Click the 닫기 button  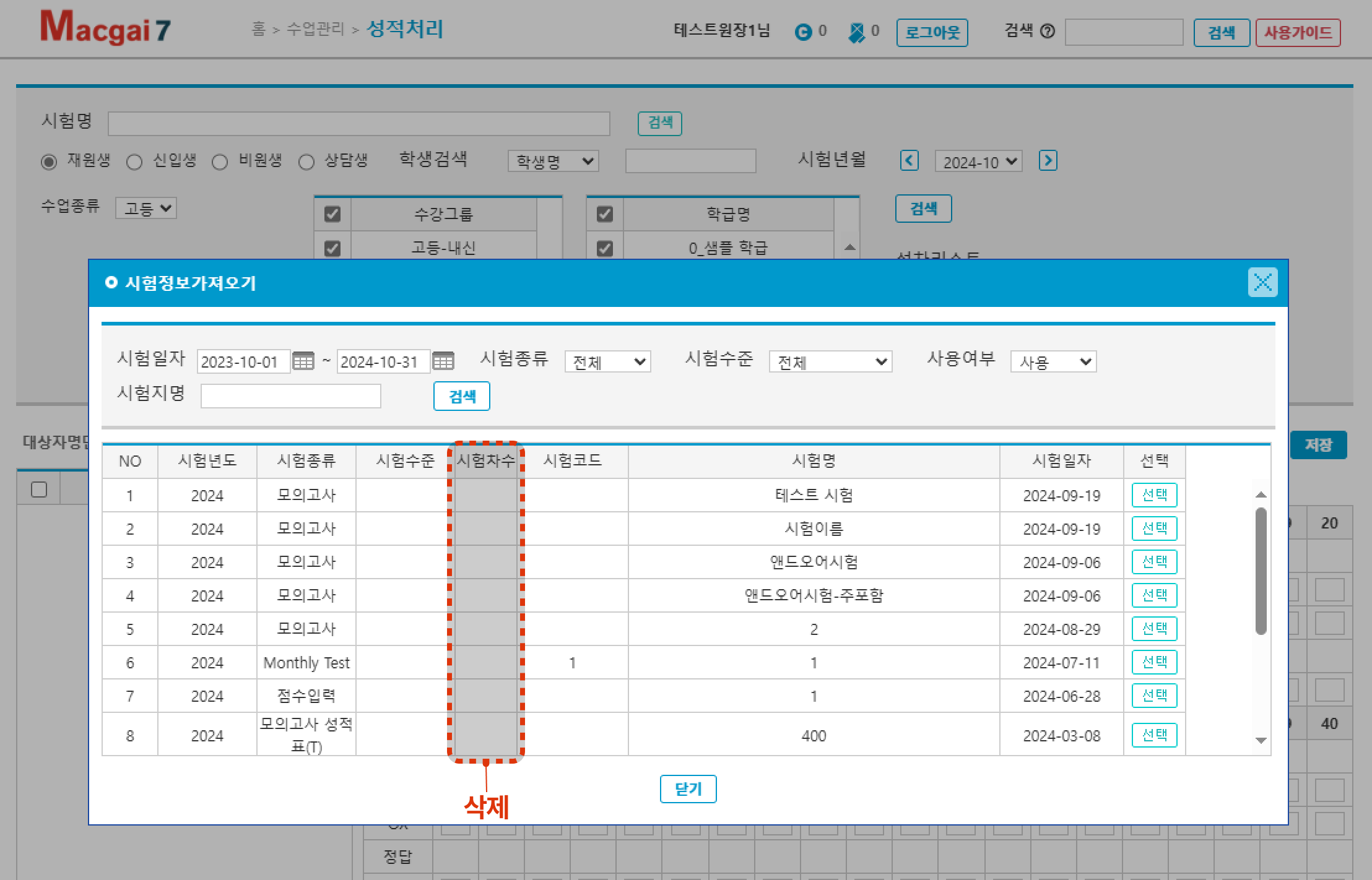pyautogui.click(x=688, y=789)
